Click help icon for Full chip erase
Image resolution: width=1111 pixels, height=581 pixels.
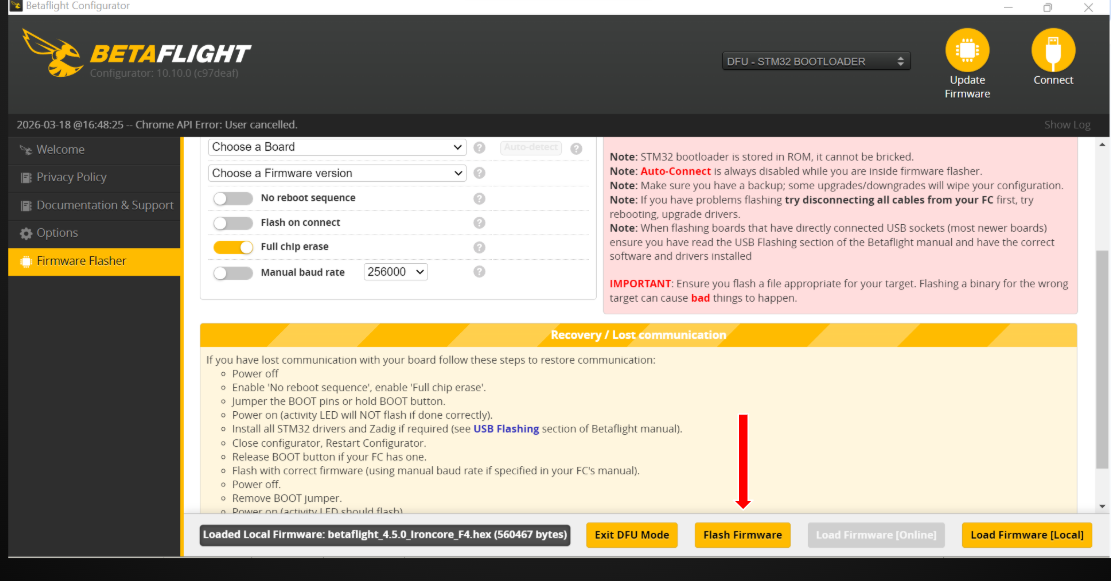coord(479,247)
